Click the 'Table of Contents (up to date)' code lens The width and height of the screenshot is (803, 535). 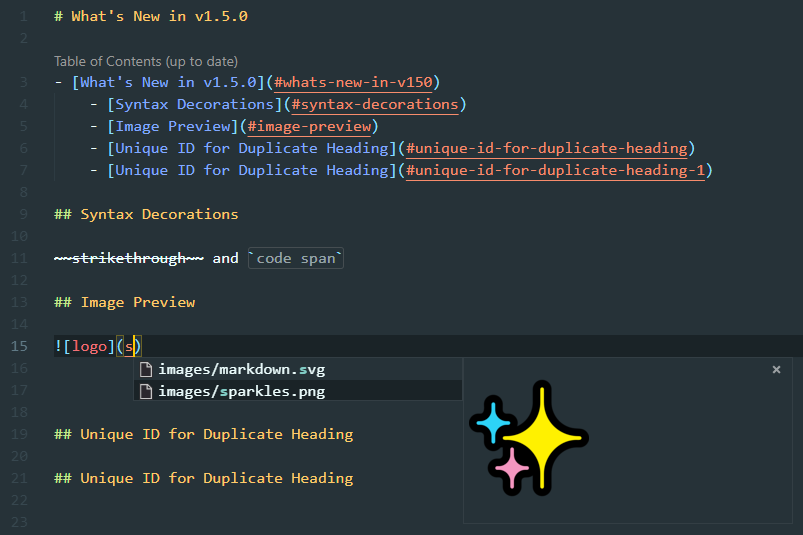[146, 61]
